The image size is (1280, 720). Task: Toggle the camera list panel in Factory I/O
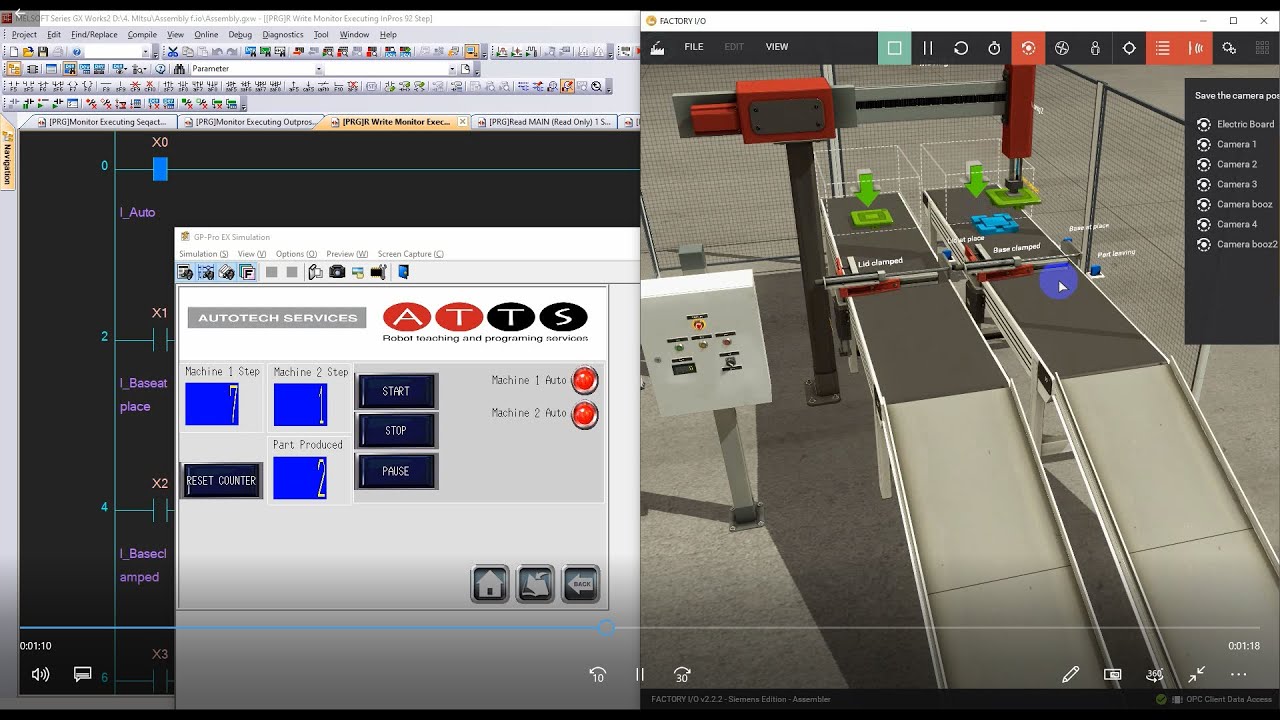click(x=1162, y=48)
